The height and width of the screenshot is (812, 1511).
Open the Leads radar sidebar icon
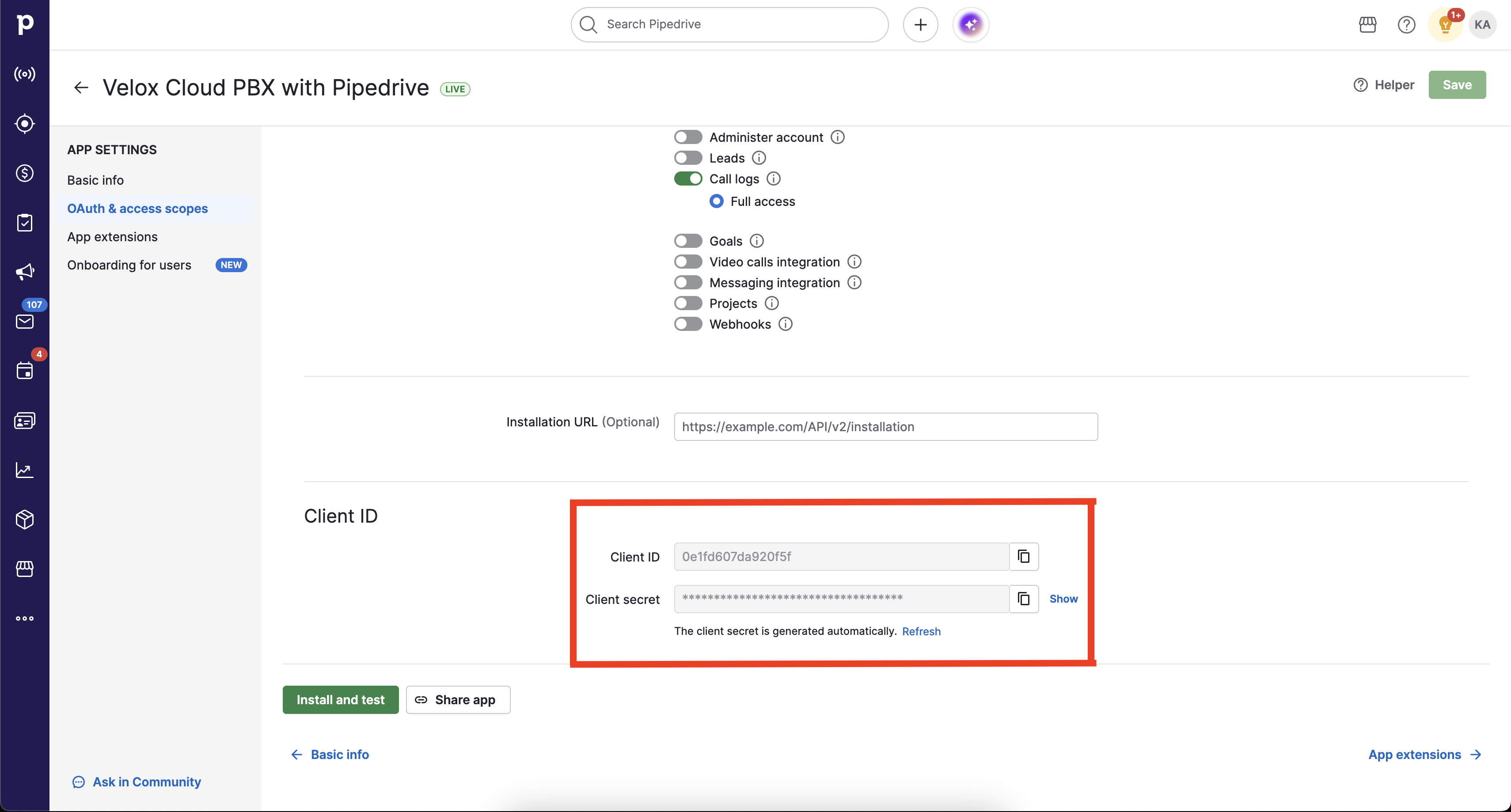25,124
